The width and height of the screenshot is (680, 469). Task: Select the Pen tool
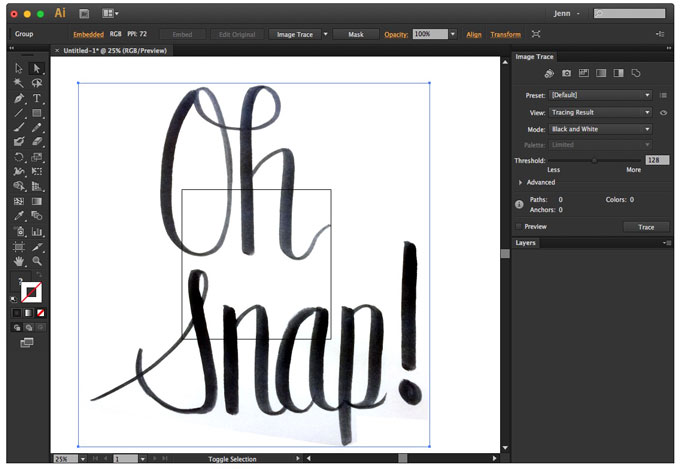tap(19, 98)
